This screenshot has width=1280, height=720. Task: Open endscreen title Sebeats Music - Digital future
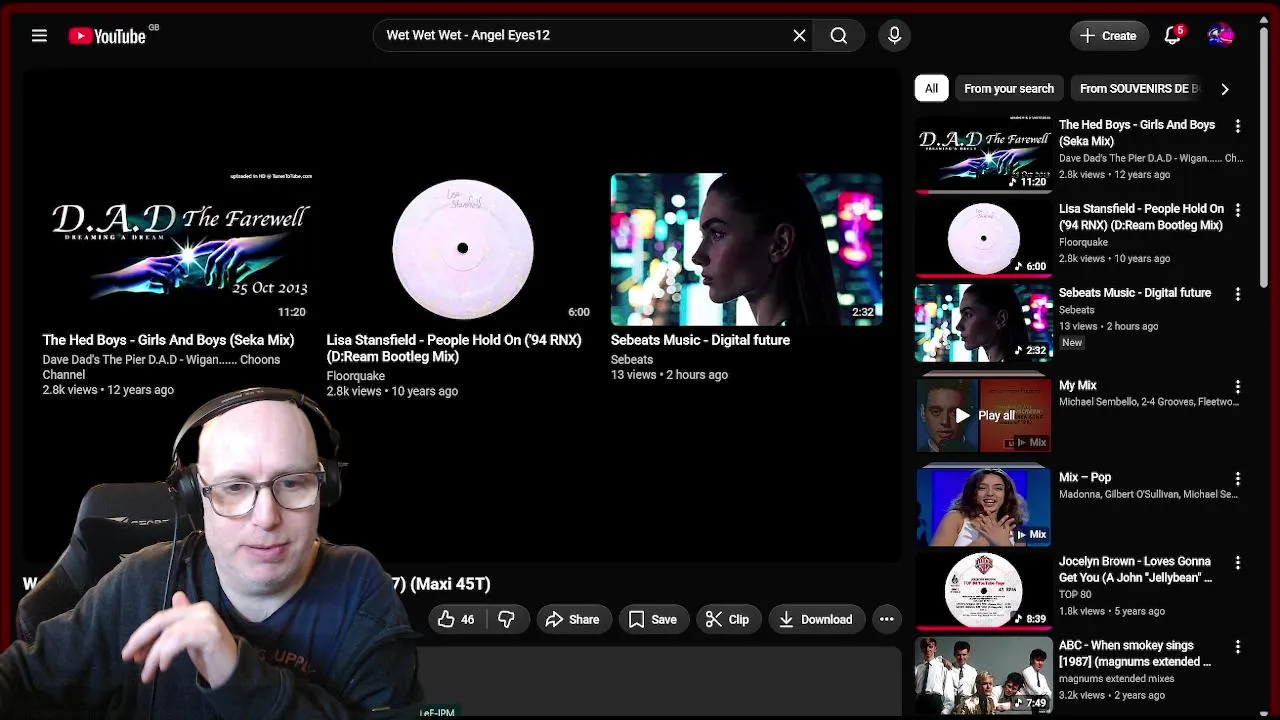(700, 340)
